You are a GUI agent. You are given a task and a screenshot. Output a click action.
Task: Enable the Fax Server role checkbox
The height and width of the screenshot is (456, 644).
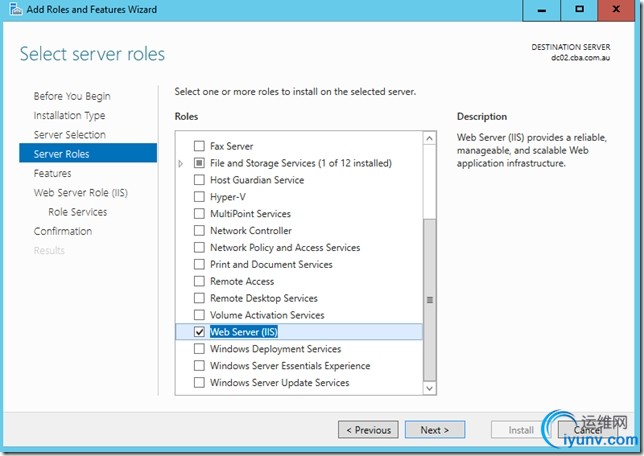(199, 146)
